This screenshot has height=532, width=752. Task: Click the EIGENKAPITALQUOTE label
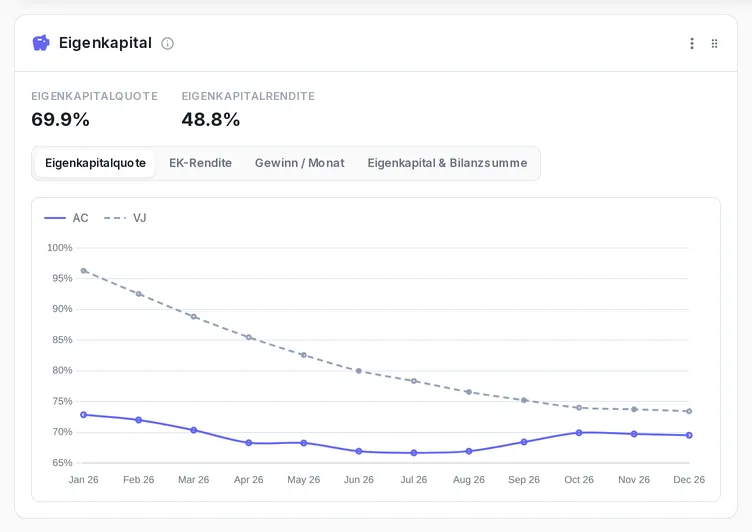tap(94, 96)
